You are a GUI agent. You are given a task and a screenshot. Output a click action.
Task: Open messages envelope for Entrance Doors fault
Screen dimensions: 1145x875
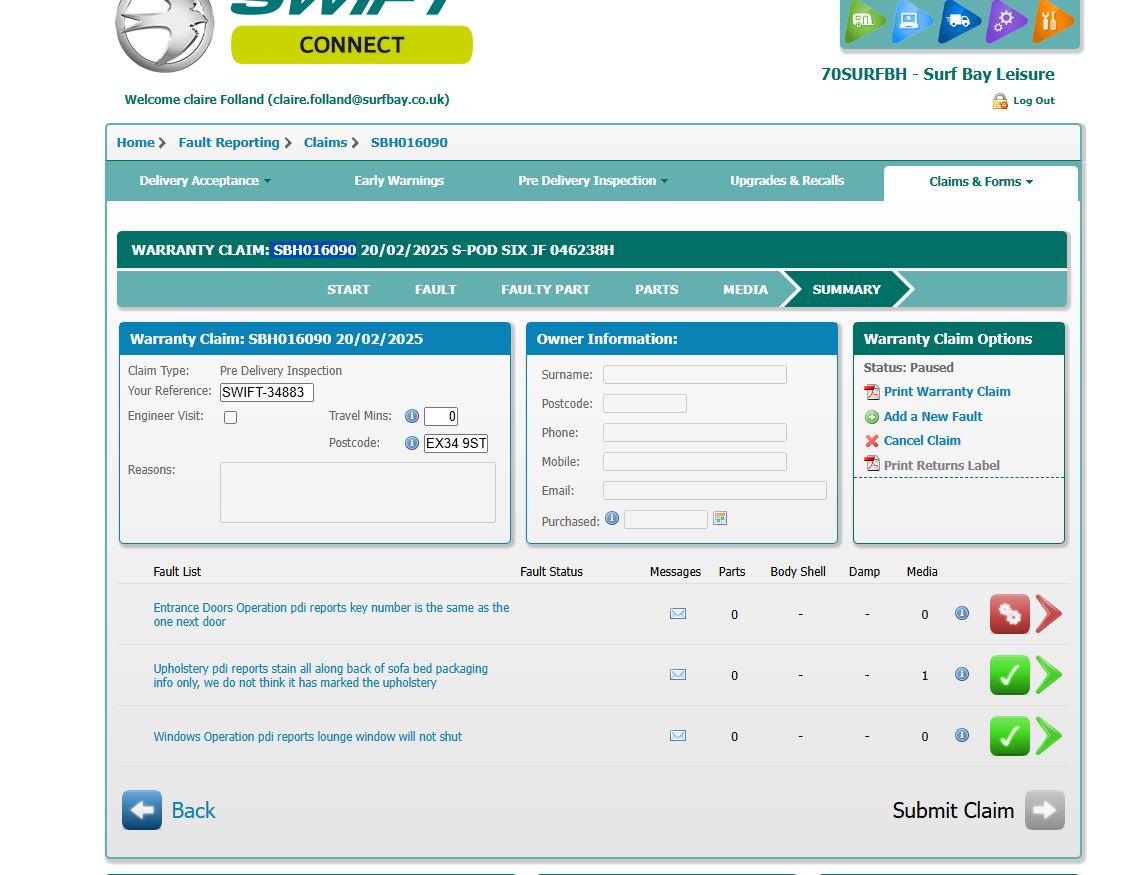(678, 614)
